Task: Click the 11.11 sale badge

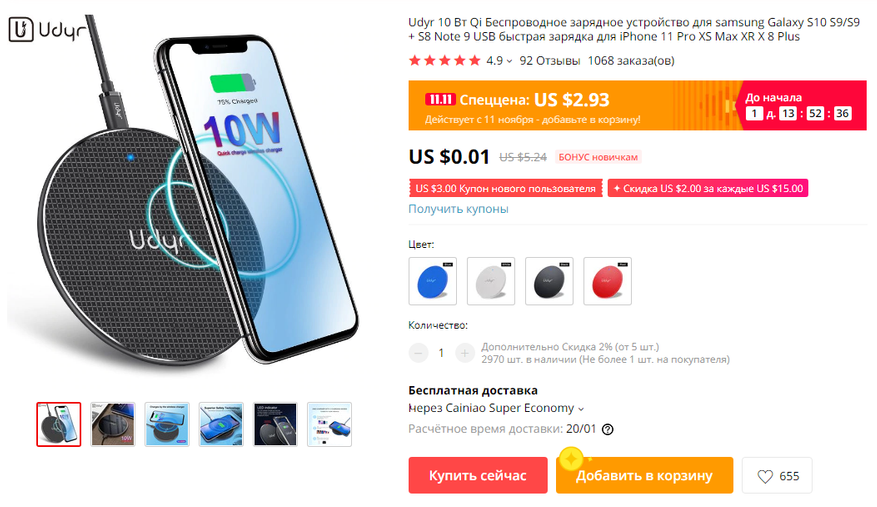Action: coord(440,100)
